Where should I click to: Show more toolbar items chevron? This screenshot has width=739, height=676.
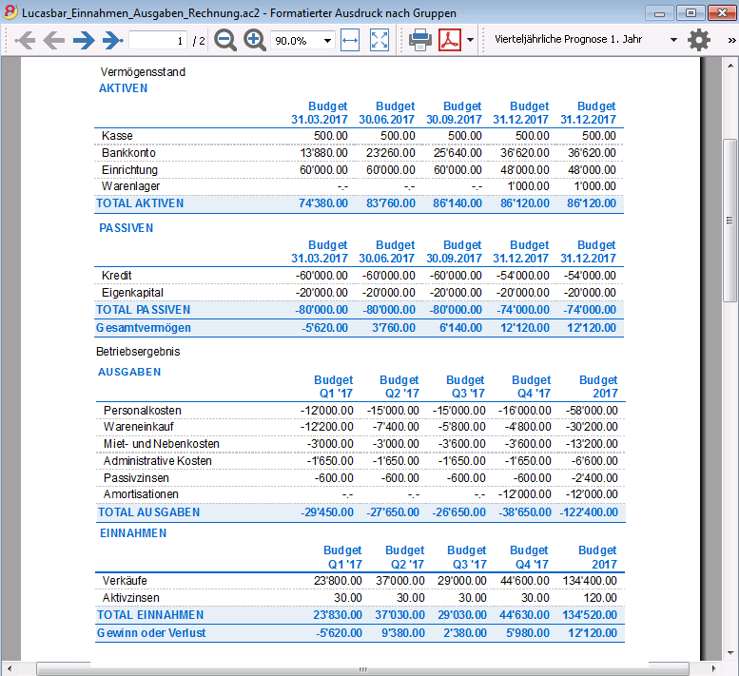pos(730,40)
